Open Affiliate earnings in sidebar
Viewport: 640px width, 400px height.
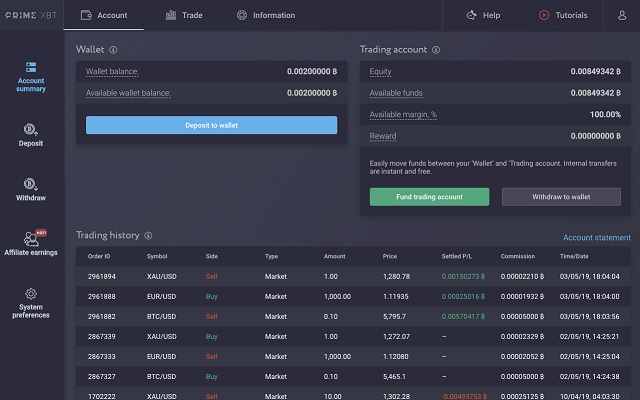pos(30,243)
